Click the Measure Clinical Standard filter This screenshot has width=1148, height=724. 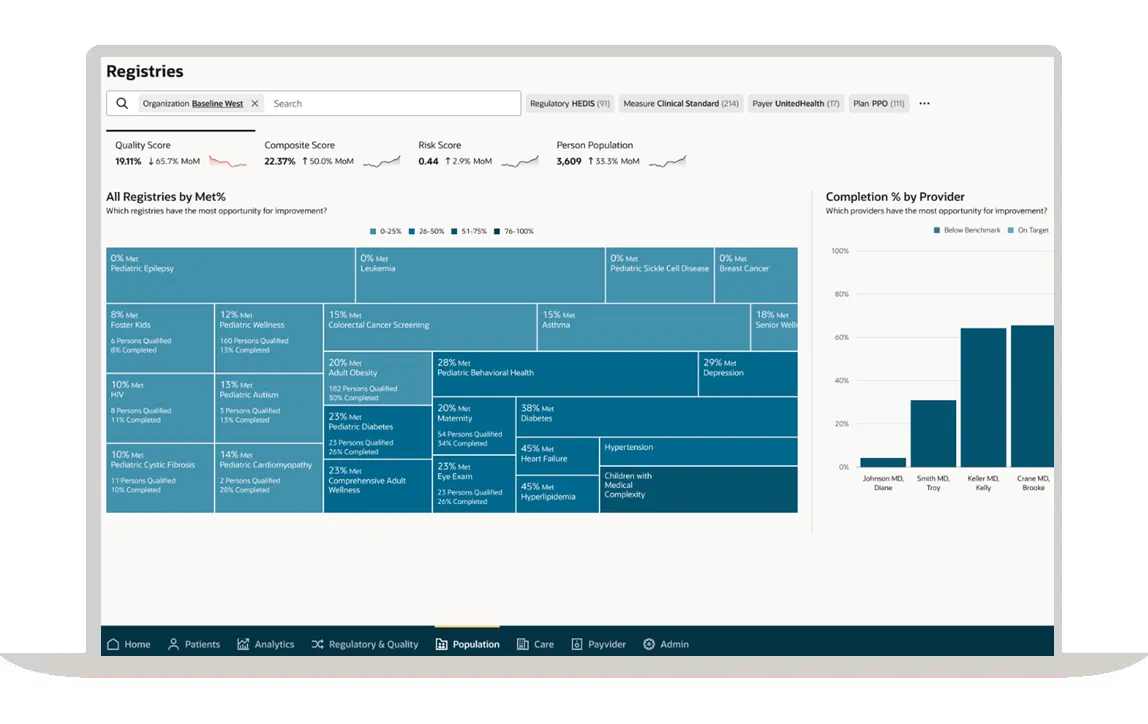point(680,103)
